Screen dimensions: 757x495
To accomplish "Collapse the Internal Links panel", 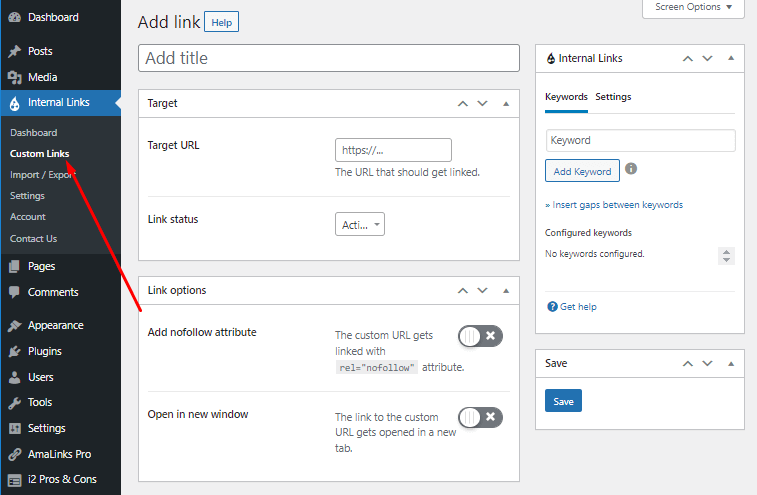I will (731, 58).
